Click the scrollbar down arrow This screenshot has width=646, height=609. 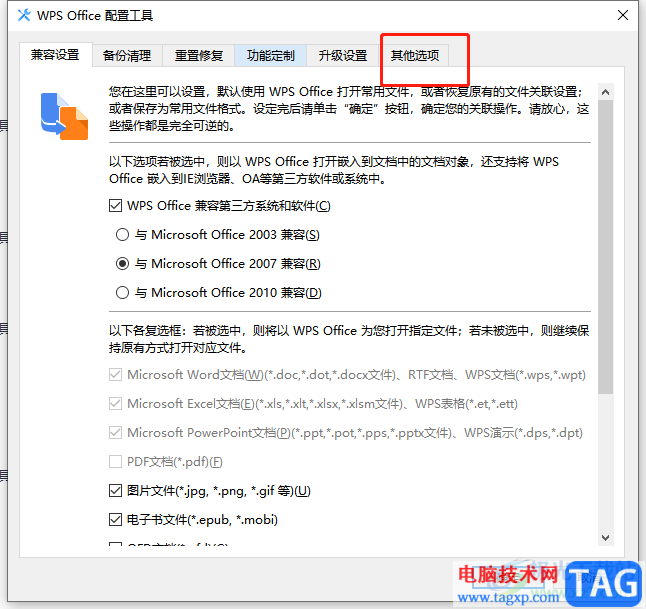(x=605, y=538)
